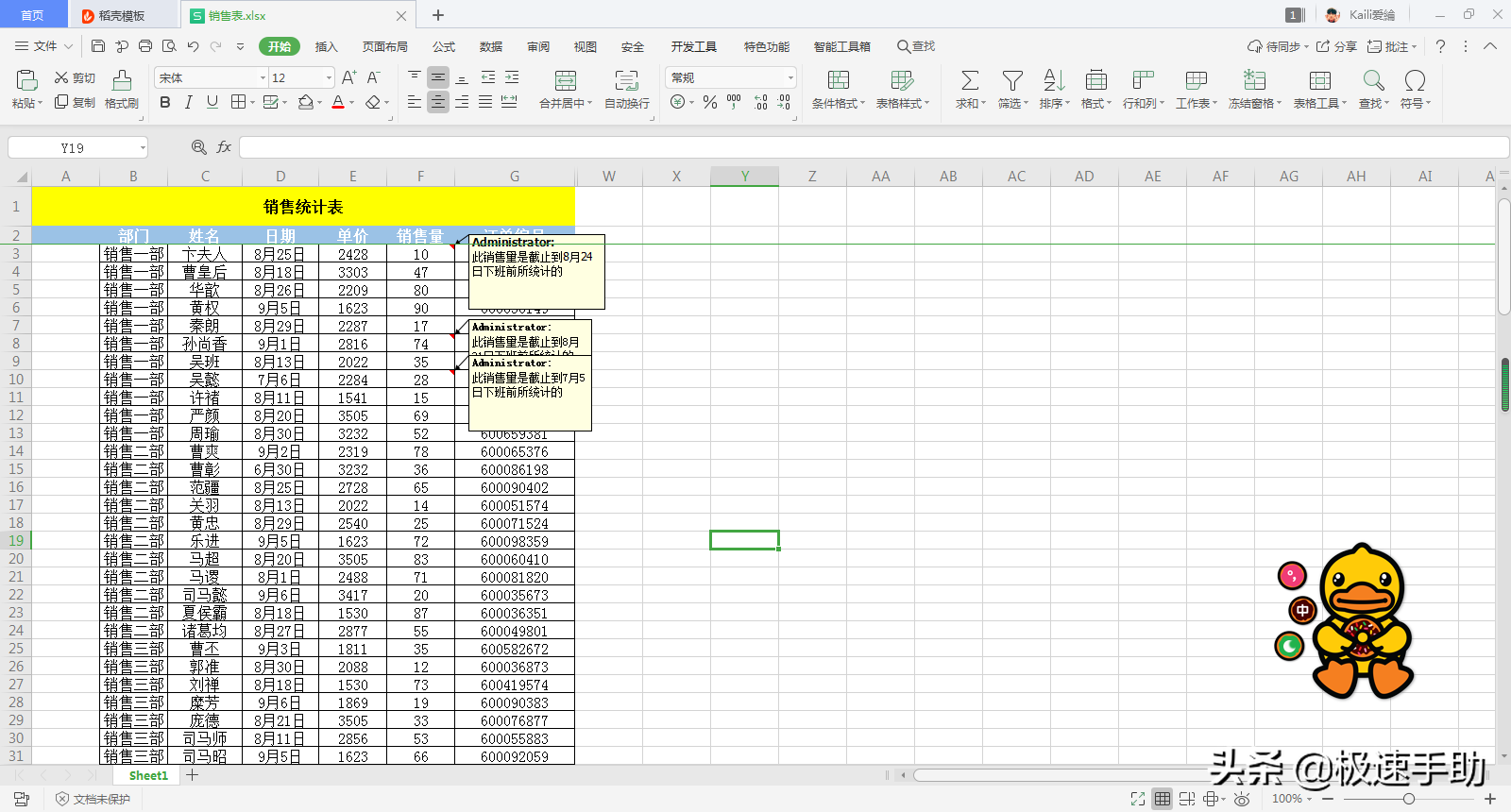Click the Filter funnel icon
1511x812 pixels.
[1012, 80]
